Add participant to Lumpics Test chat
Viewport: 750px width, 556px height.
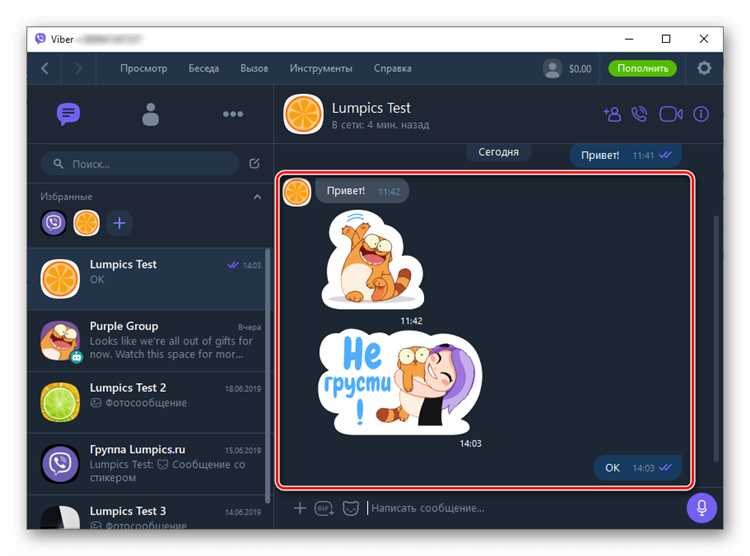click(612, 114)
